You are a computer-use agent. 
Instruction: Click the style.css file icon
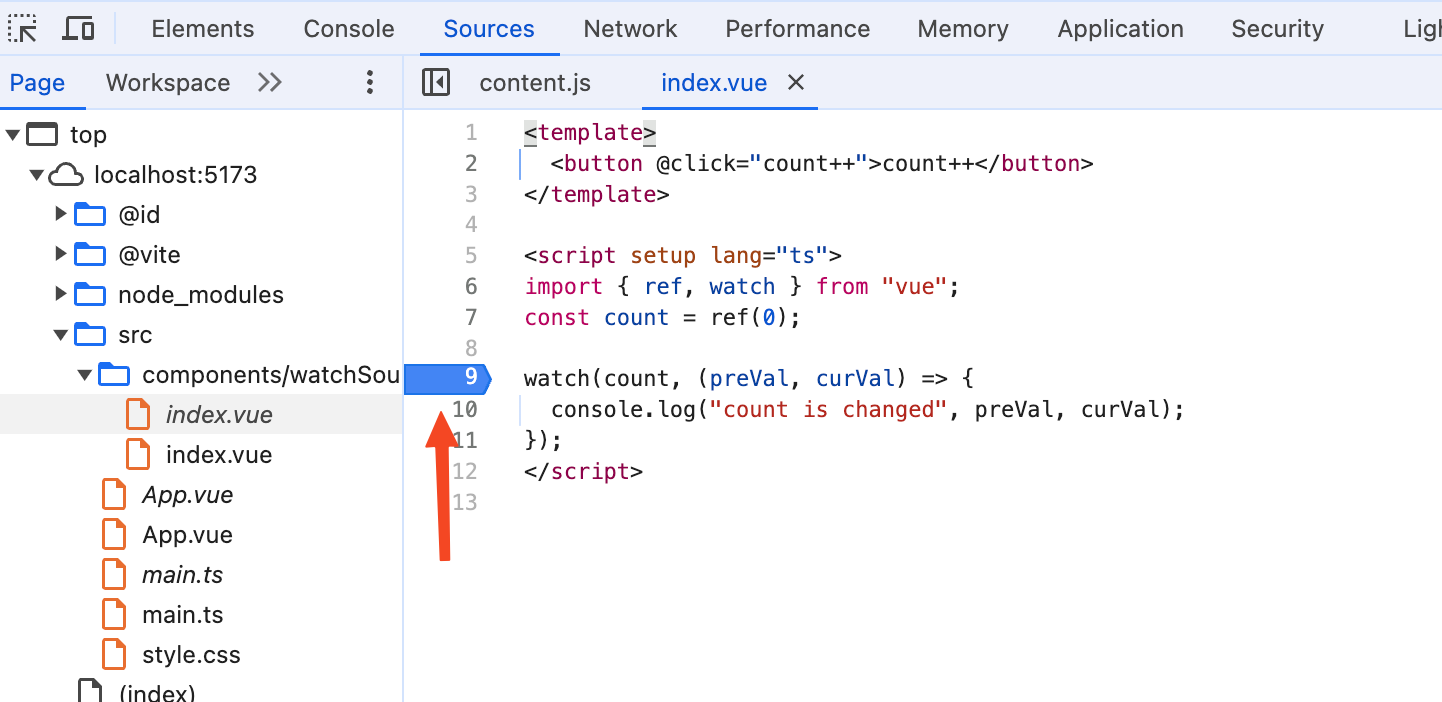click(114, 655)
